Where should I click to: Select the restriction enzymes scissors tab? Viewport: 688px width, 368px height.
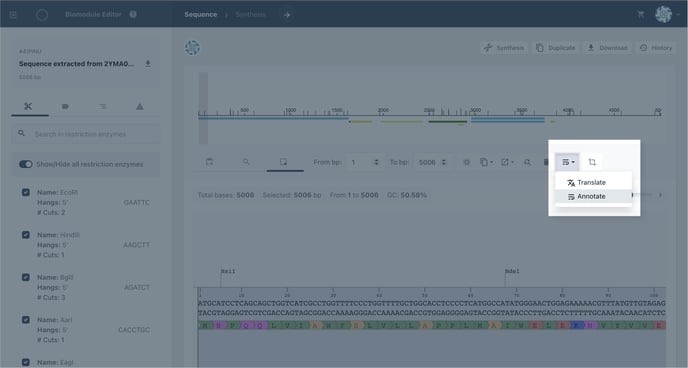pyautogui.click(x=29, y=107)
